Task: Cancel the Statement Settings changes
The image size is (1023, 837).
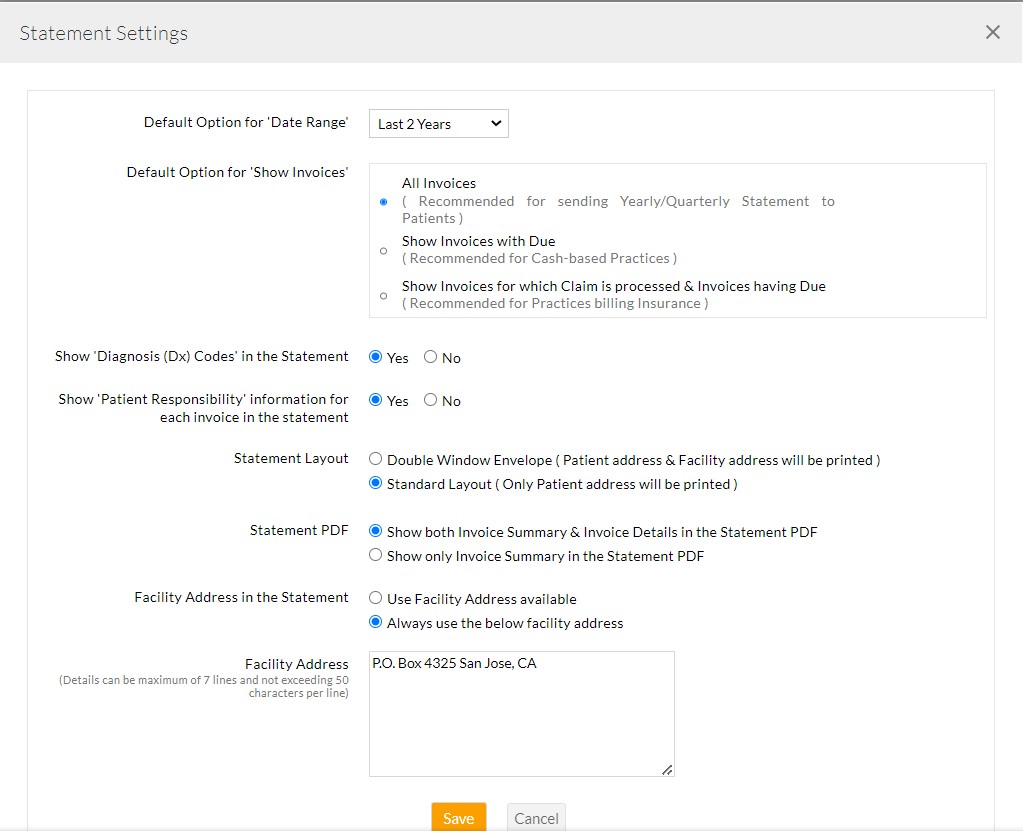Action: pos(536,818)
